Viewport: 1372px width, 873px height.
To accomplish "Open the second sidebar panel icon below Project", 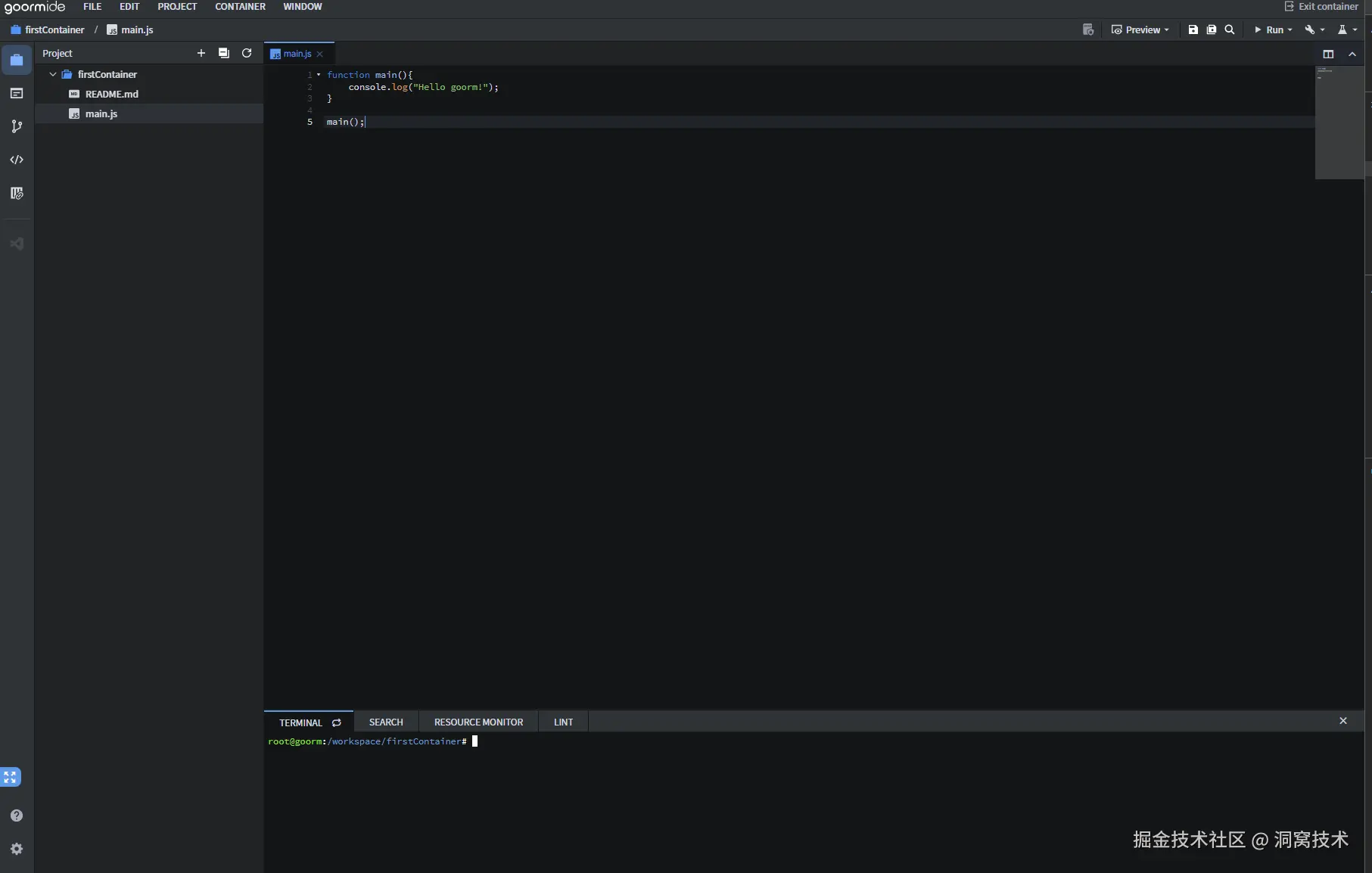I will tap(17, 93).
